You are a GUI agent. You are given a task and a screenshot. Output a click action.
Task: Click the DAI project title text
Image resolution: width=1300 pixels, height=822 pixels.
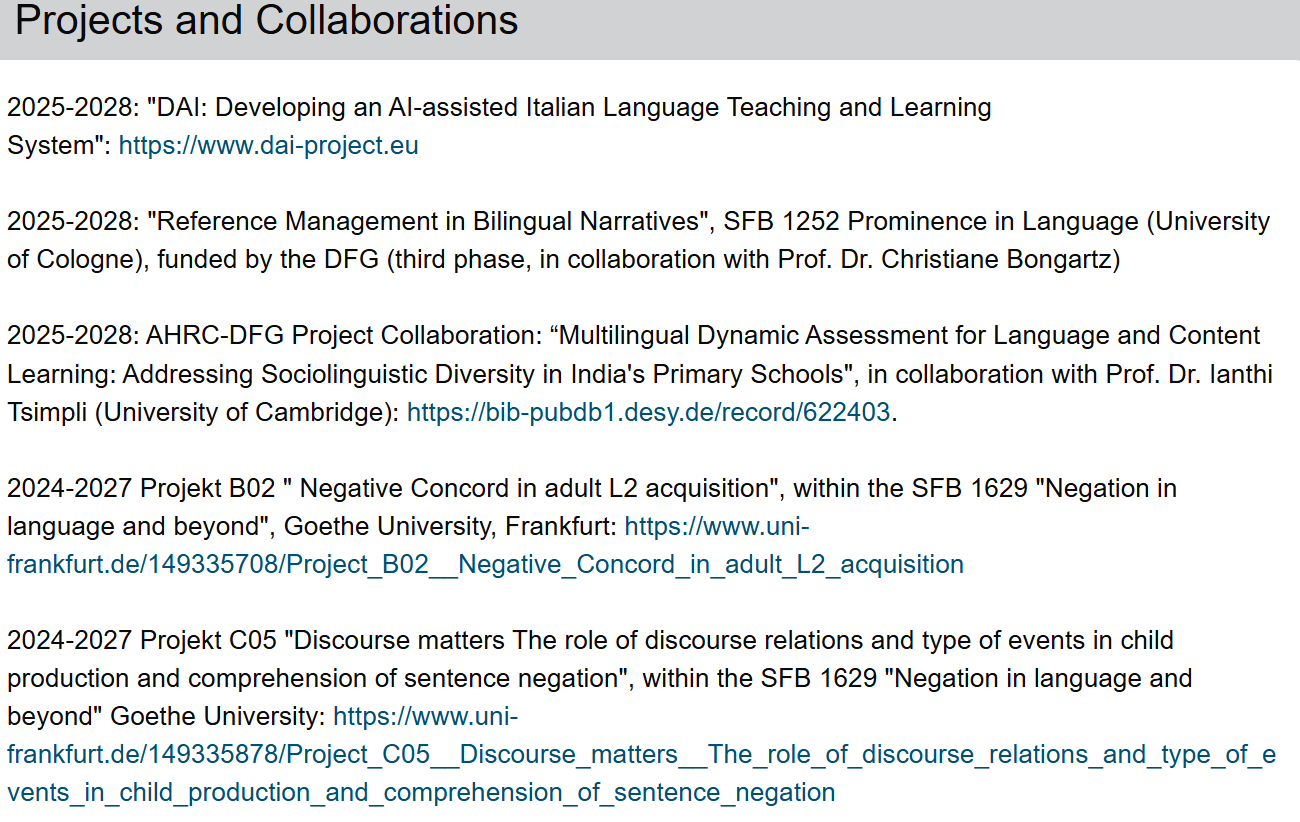coord(570,108)
